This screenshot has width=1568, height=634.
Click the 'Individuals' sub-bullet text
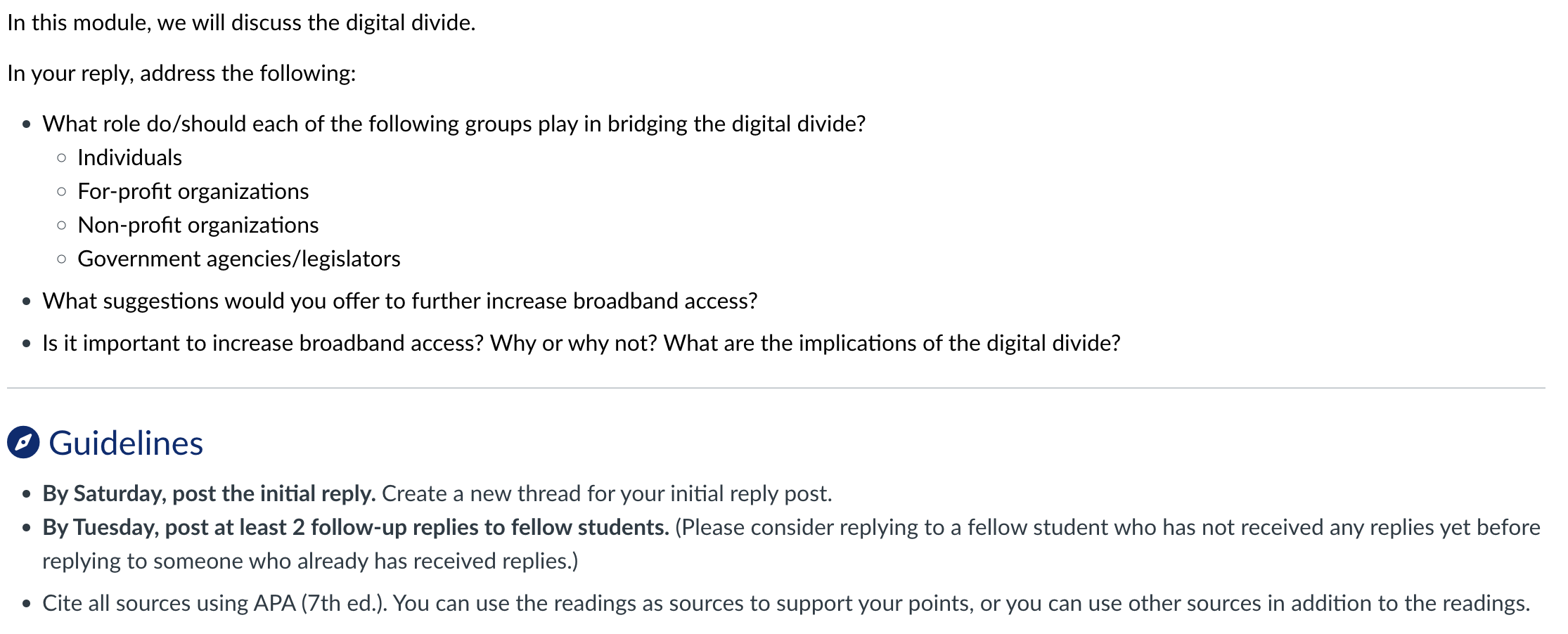(x=130, y=157)
